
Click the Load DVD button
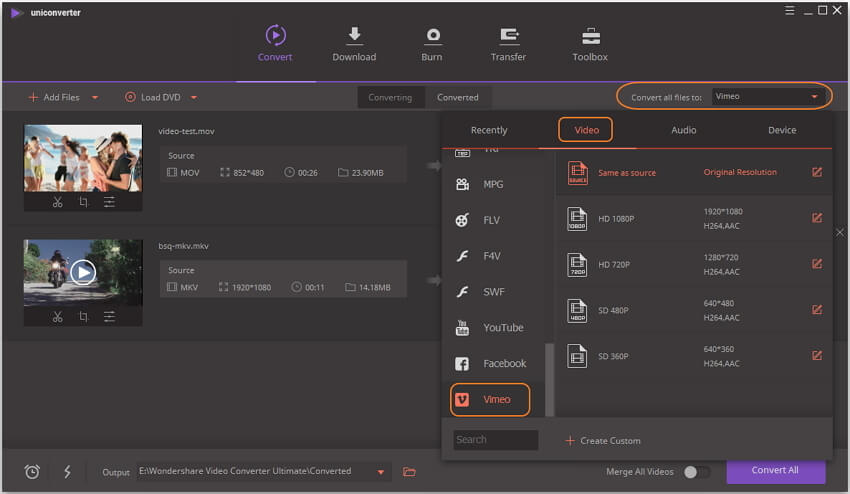153,98
